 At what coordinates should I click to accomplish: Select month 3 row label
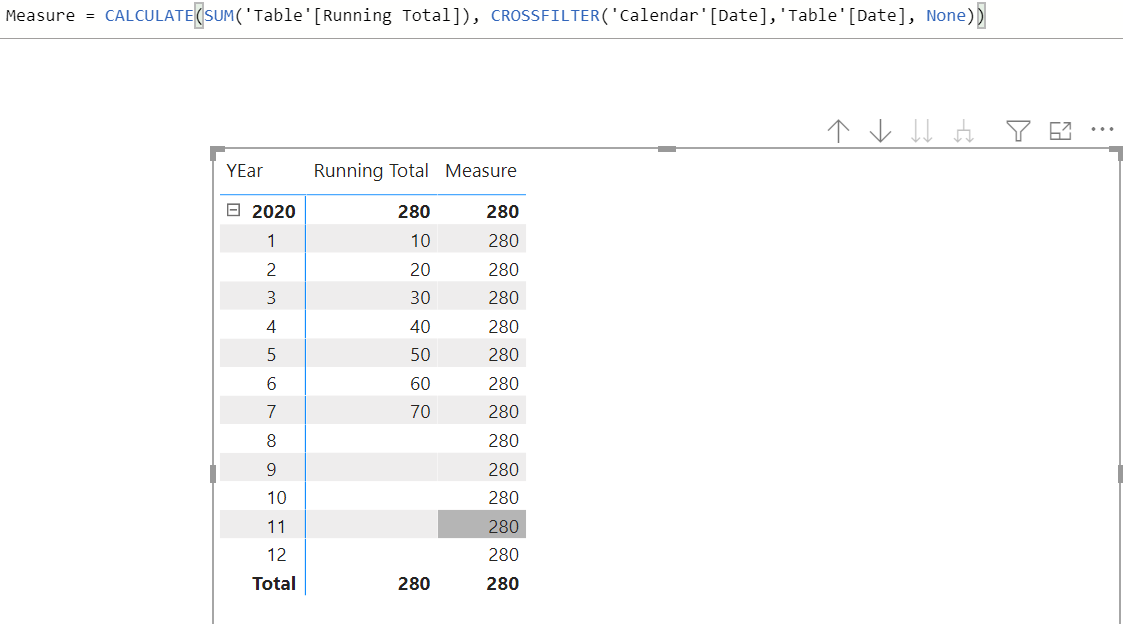(x=271, y=297)
